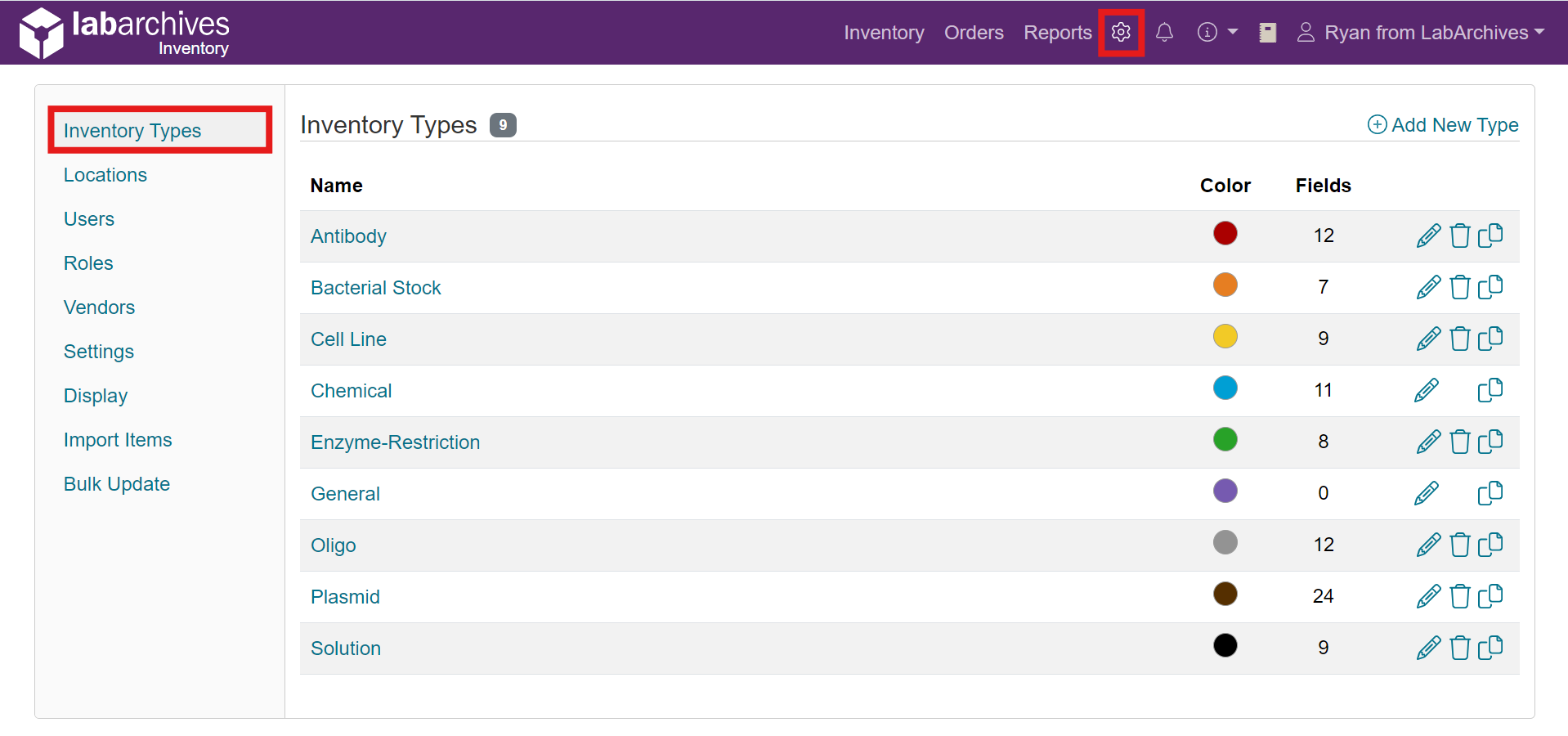The image size is (1568, 736).
Task: Delete the Bacterial Stock inventory type
Action: click(x=1459, y=287)
